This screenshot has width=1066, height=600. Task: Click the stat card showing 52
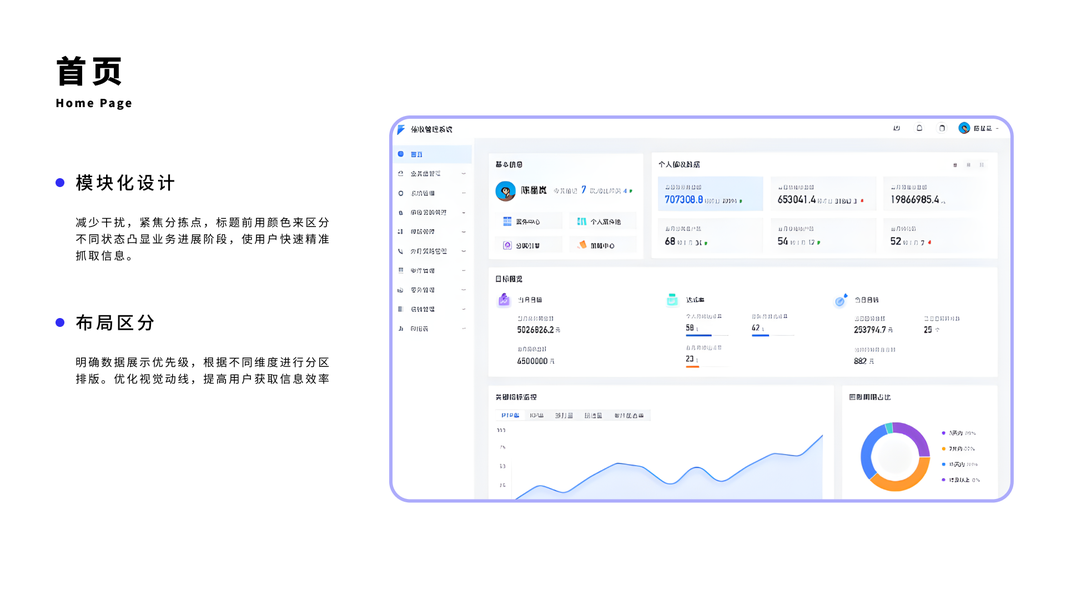[x=935, y=236]
